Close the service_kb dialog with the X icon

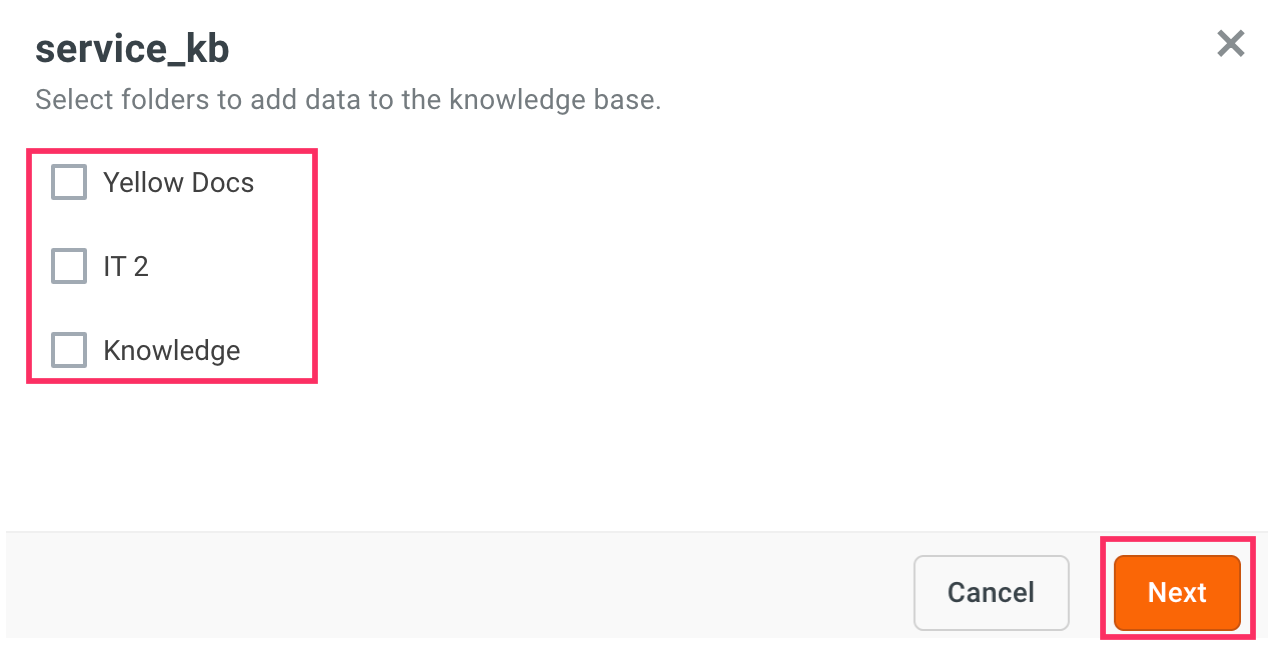1230,44
